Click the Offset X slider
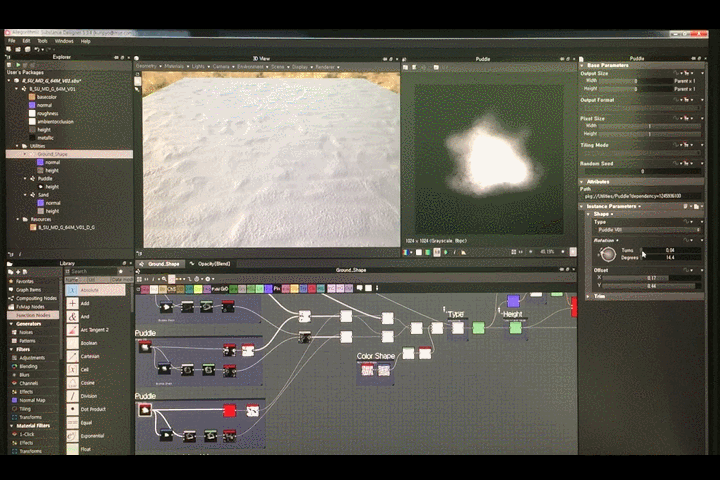Screen dimensions: 720x480 pos(652,278)
